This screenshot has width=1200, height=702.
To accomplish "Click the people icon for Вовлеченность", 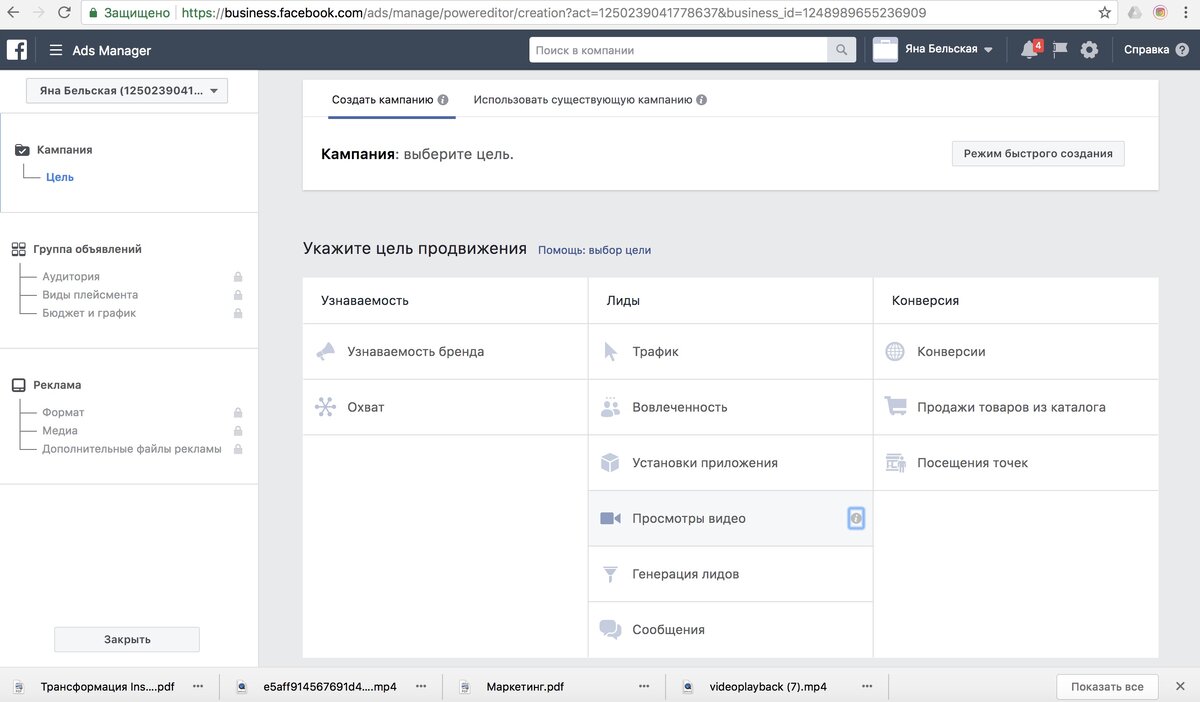I will point(610,407).
